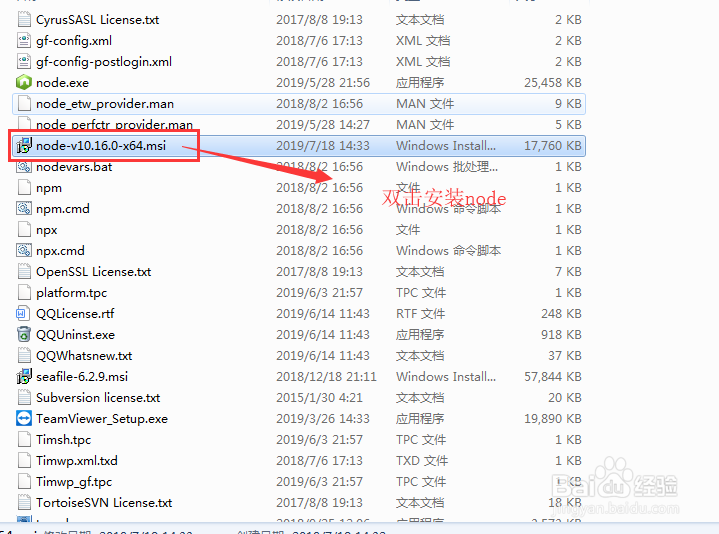Click the size 57,844 KB of seafile msi

(x=553, y=377)
